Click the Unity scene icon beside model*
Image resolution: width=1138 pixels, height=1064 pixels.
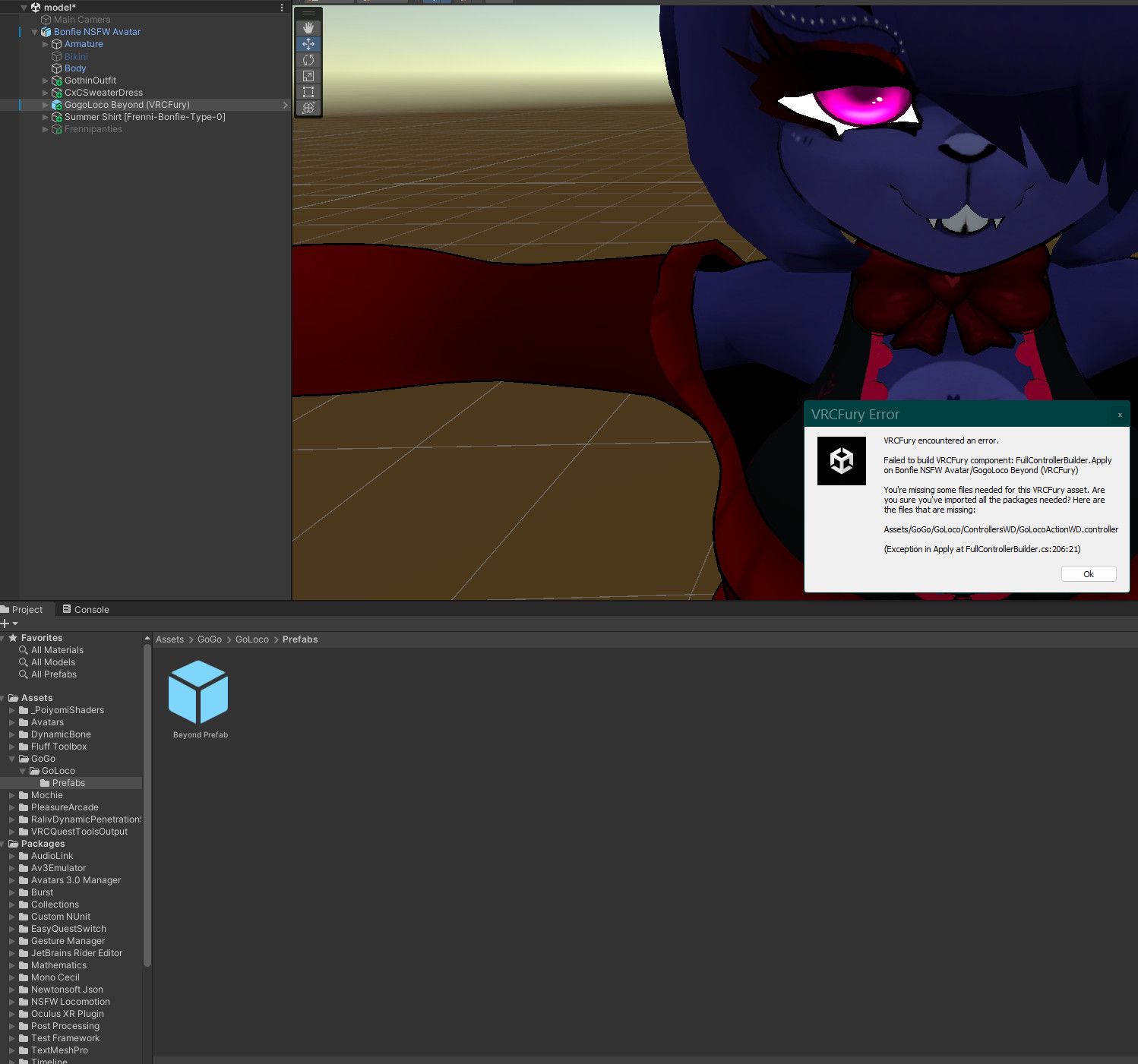(35, 8)
